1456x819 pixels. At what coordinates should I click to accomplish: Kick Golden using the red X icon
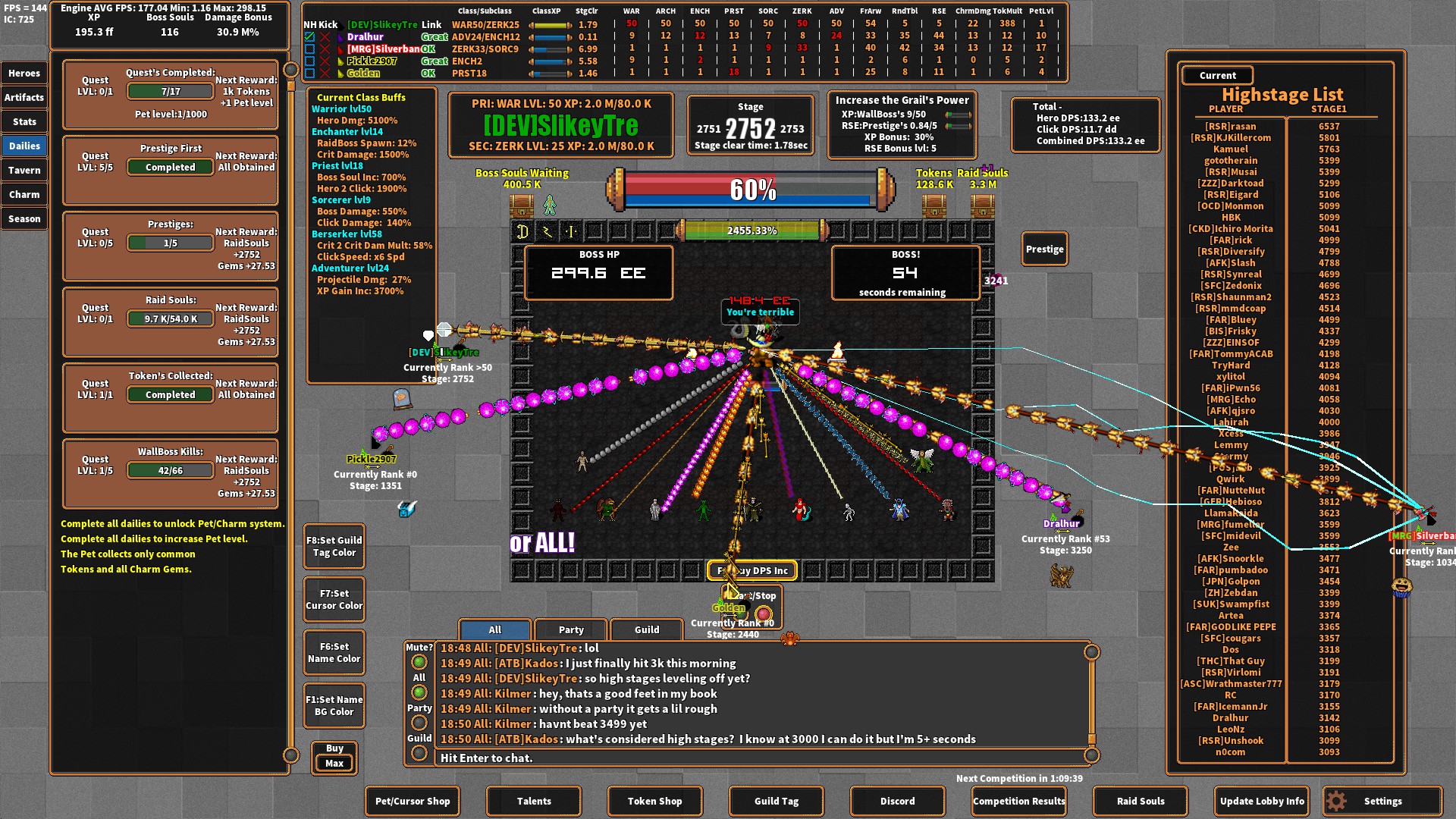point(325,73)
